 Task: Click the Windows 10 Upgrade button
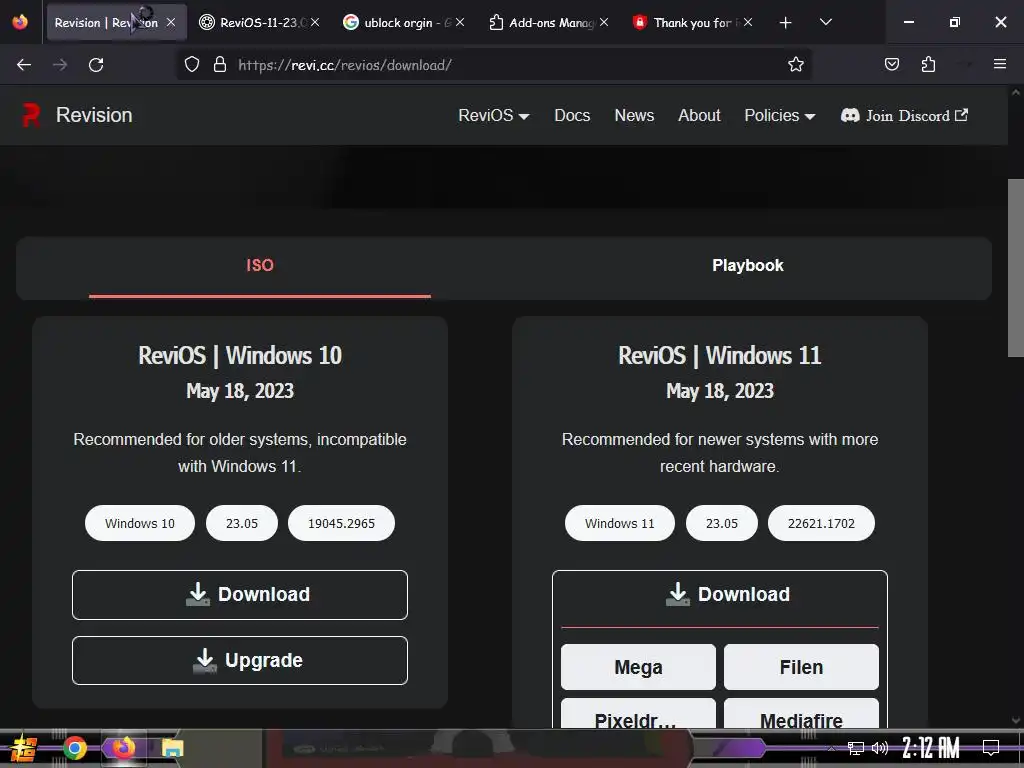(240, 661)
